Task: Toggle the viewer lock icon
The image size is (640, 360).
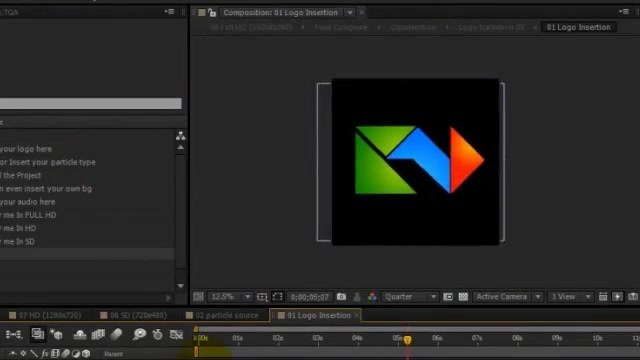Action: tap(212, 13)
